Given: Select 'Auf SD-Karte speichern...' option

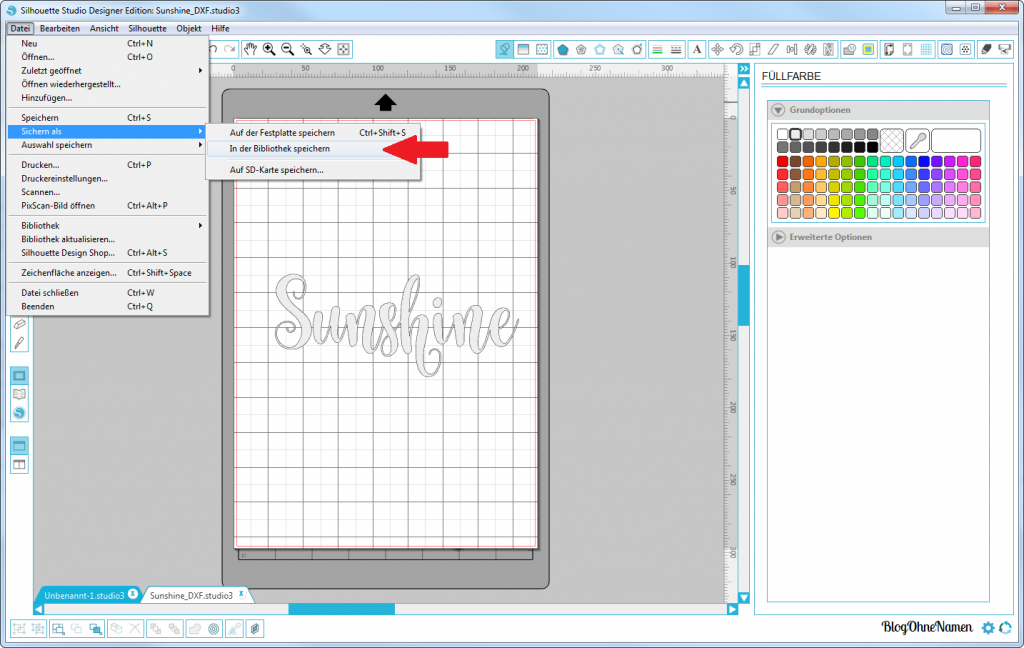Looking at the screenshot, I should point(277,170).
